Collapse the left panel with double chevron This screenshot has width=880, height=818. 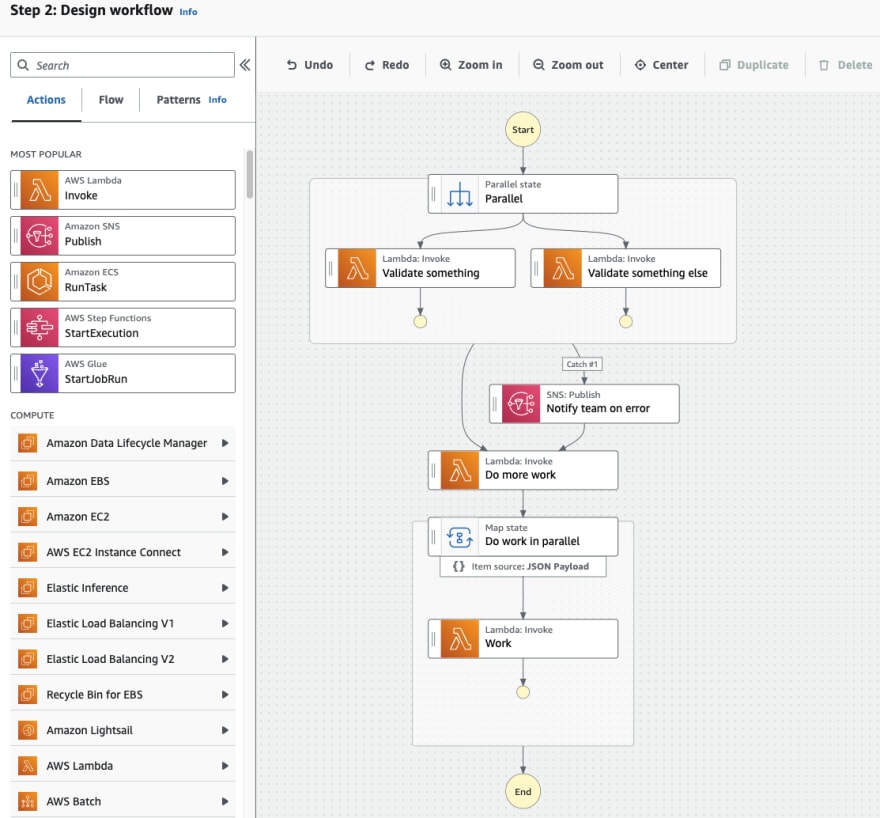245,65
